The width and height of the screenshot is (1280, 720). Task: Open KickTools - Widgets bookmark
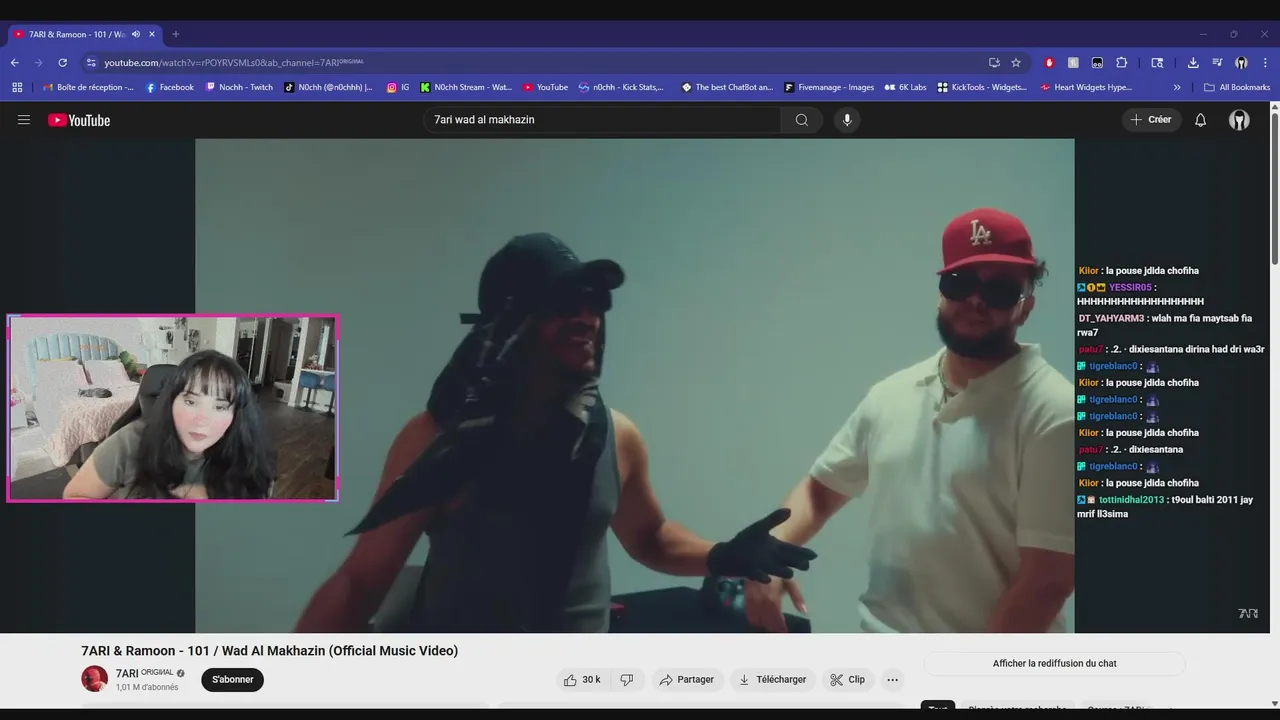982,87
